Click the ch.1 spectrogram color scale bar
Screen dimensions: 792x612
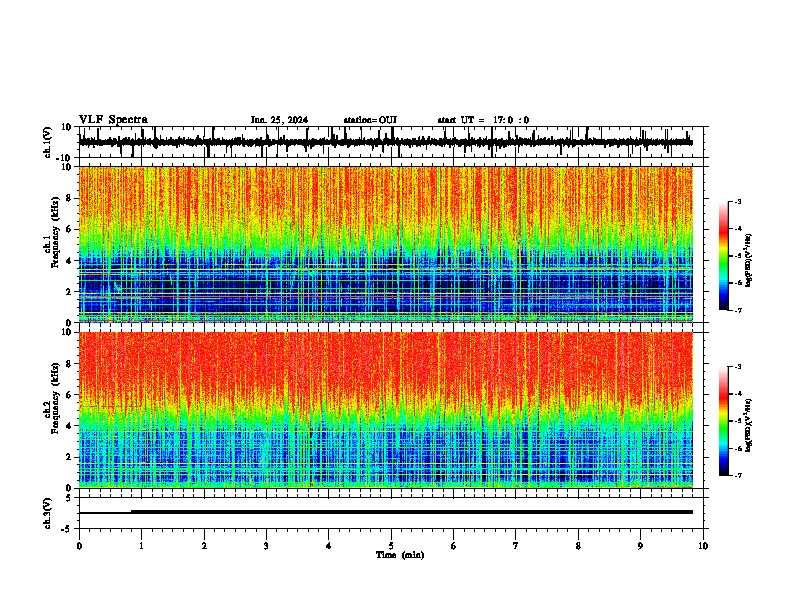click(x=724, y=256)
